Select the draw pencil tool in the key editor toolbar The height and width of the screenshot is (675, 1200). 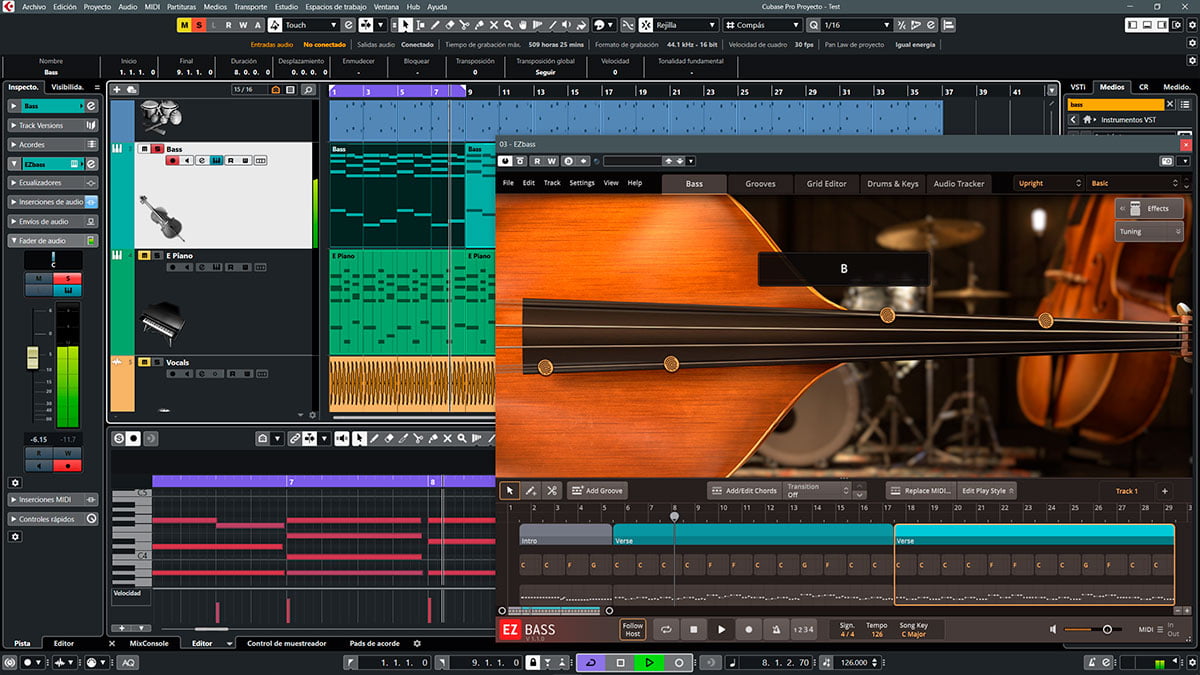[x=374, y=438]
